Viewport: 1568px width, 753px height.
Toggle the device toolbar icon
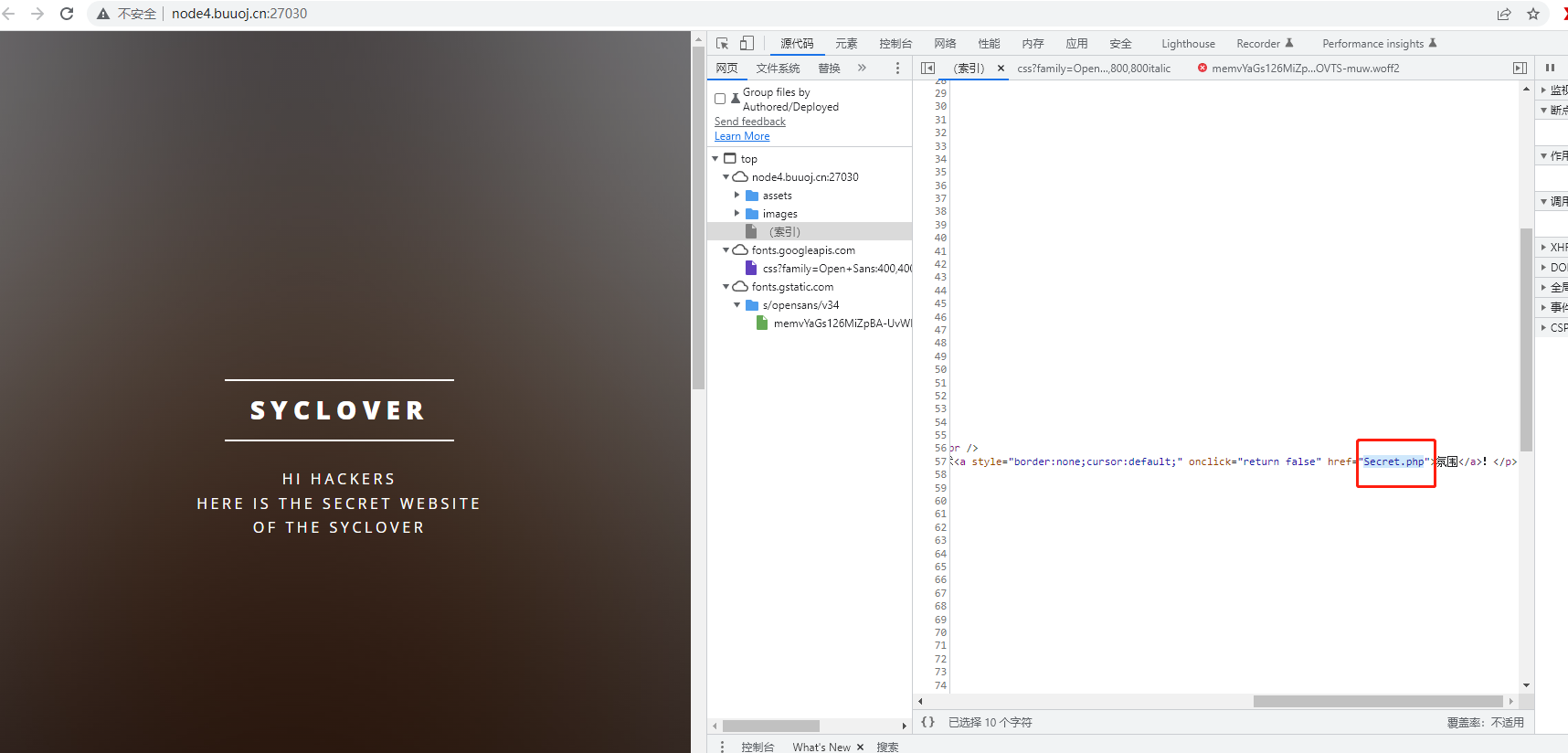[x=747, y=43]
